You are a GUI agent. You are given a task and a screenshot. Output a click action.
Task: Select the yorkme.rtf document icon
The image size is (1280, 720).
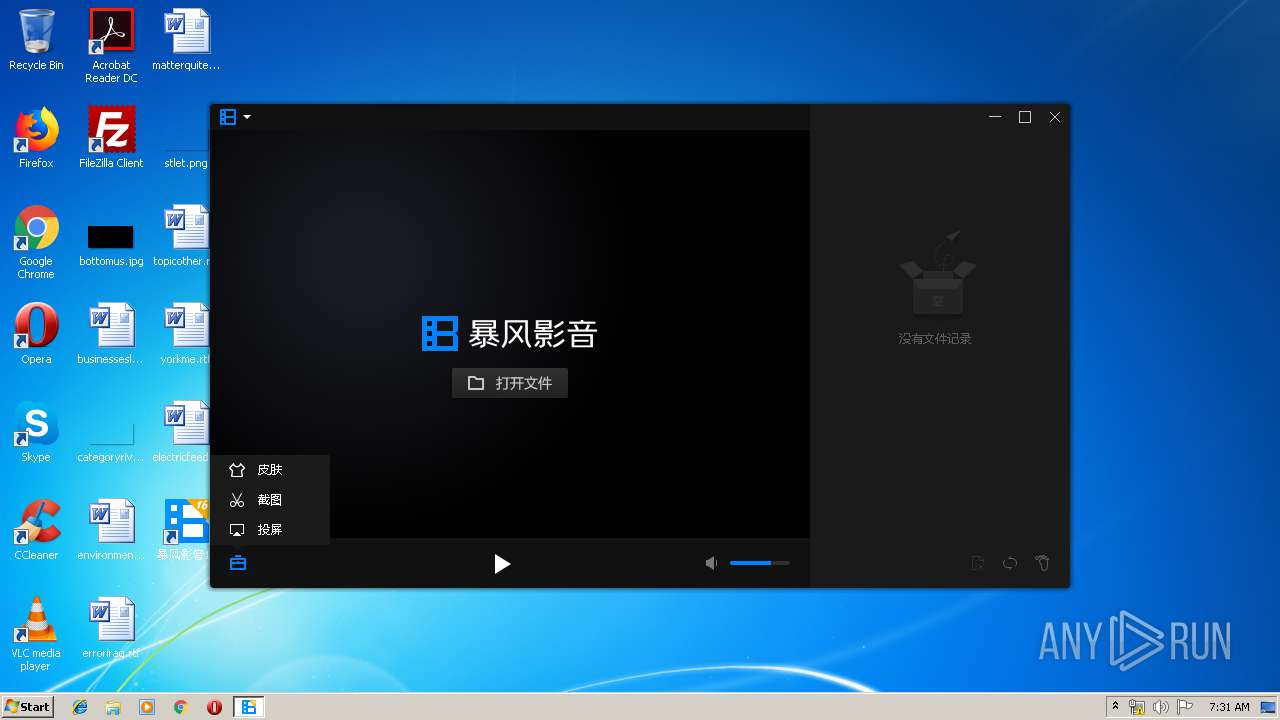point(186,334)
